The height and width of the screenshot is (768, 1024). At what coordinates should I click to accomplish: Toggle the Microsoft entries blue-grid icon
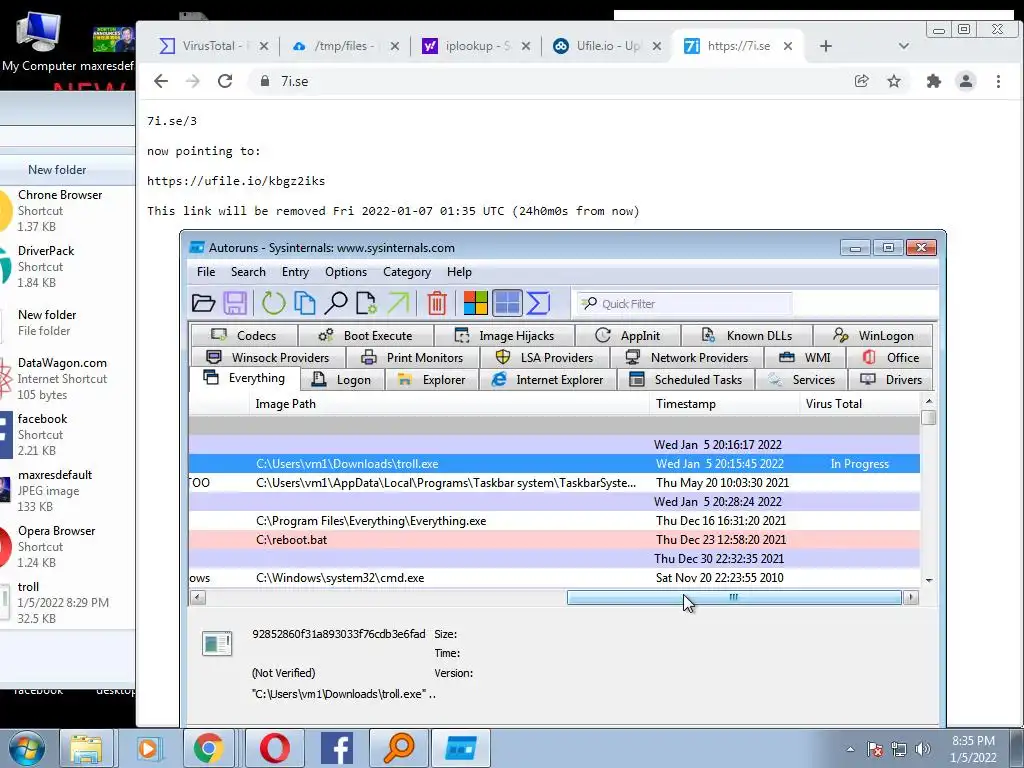[x=507, y=303]
